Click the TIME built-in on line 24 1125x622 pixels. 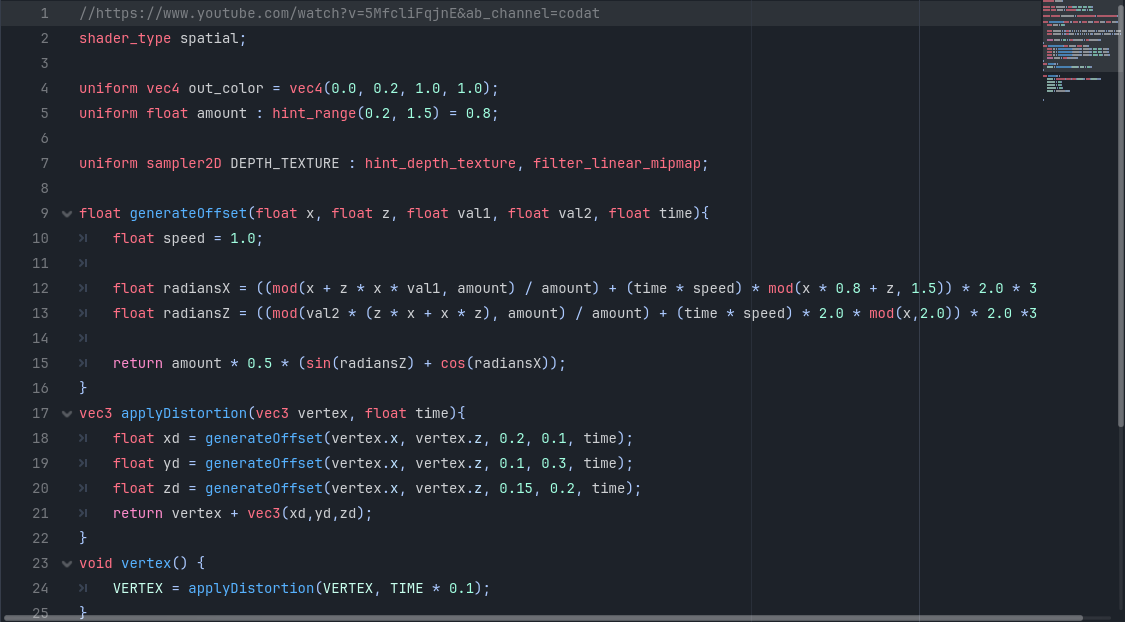pos(406,588)
